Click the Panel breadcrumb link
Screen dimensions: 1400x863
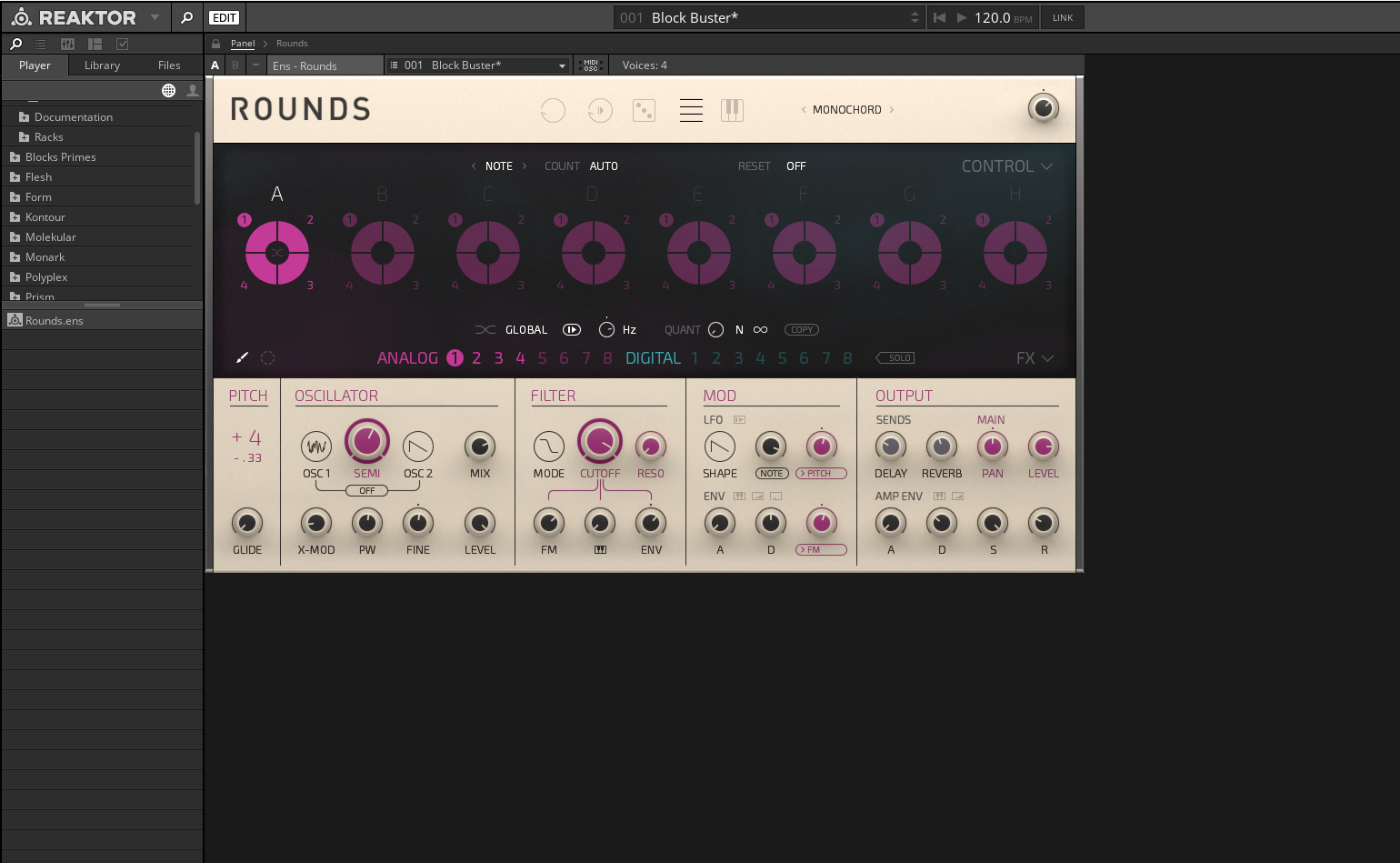pyautogui.click(x=243, y=44)
